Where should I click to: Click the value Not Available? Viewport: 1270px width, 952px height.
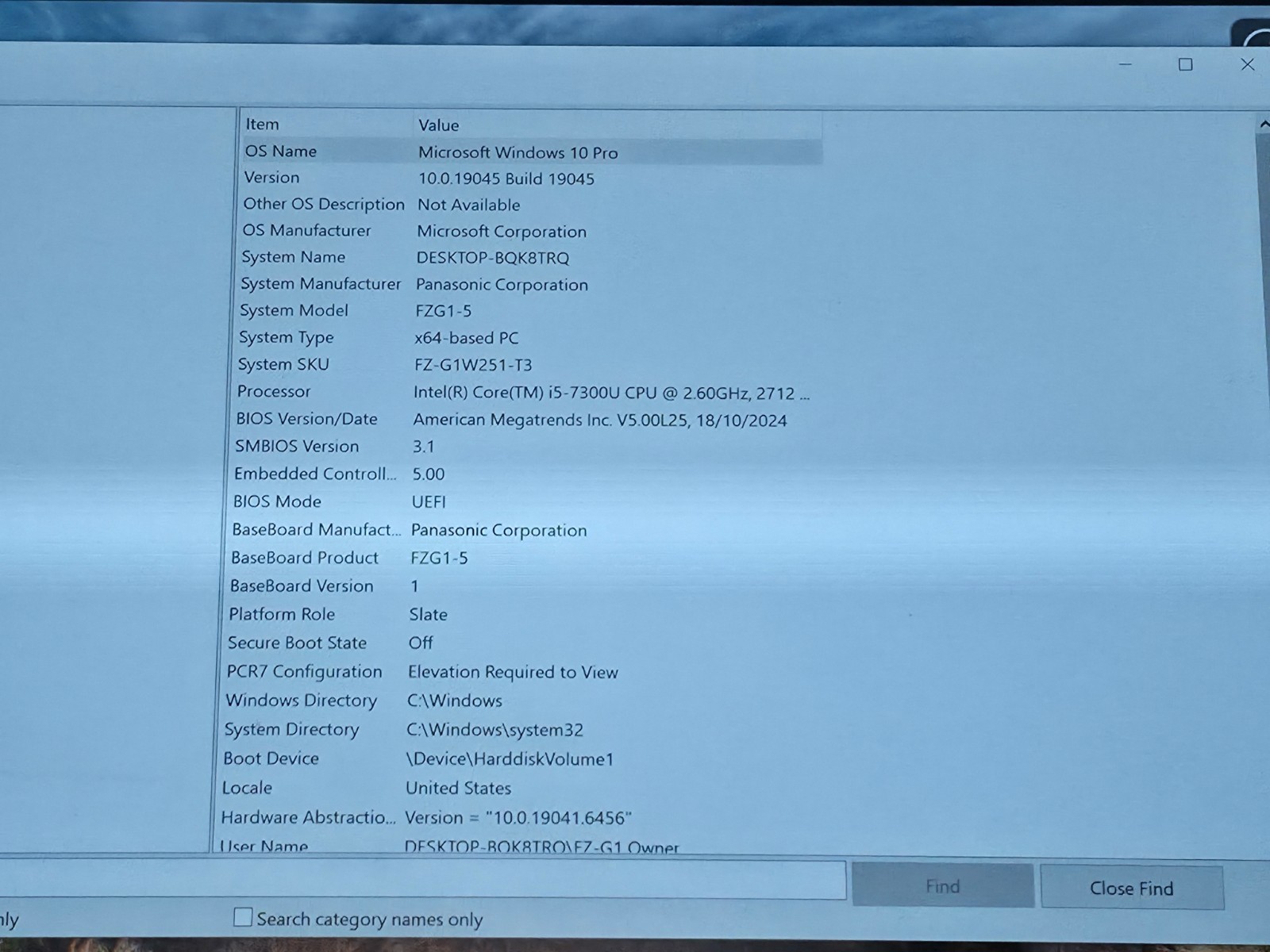click(x=469, y=205)
